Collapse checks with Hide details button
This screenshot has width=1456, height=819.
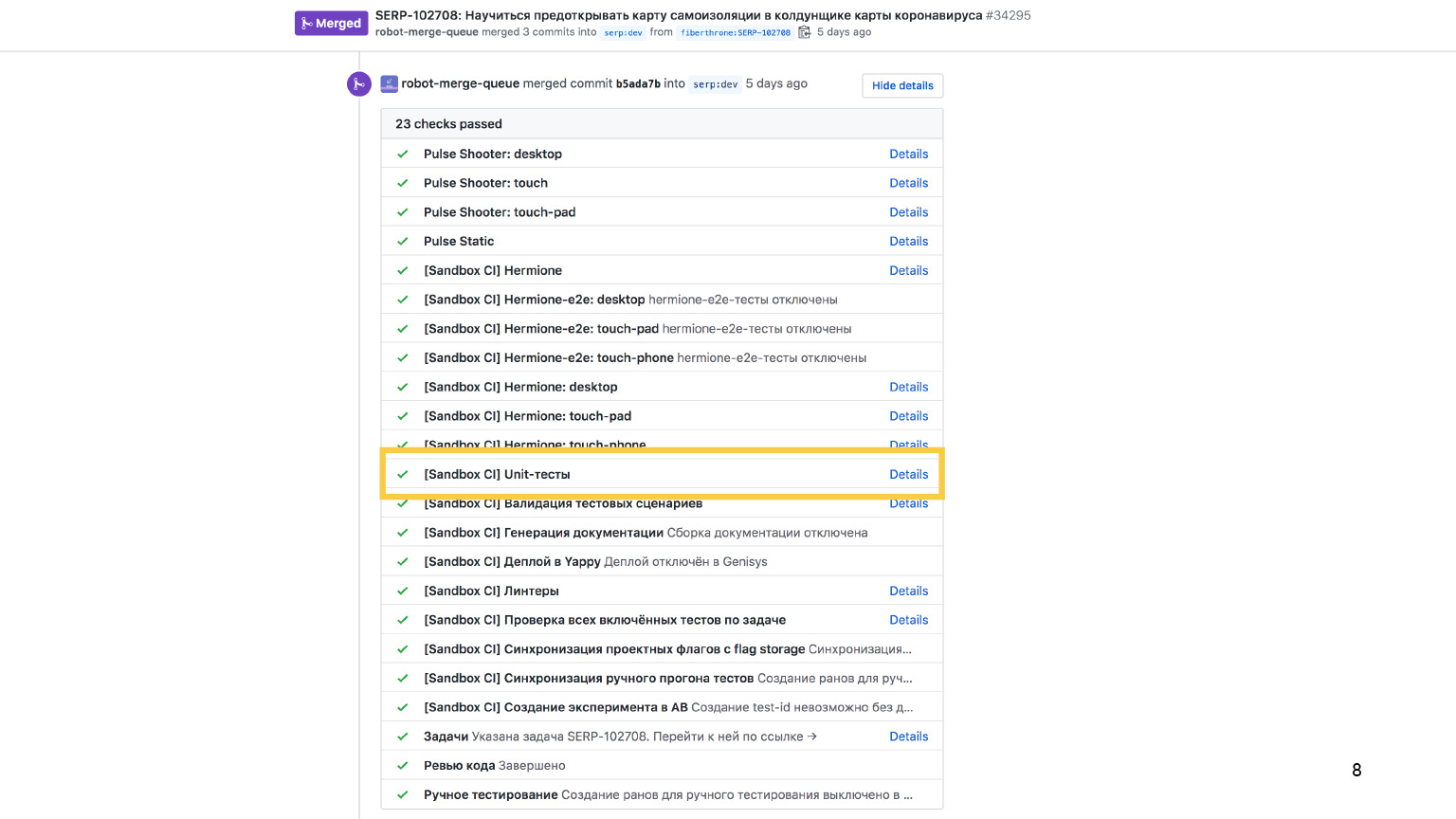pyautogui.click(x=902, y=85)
